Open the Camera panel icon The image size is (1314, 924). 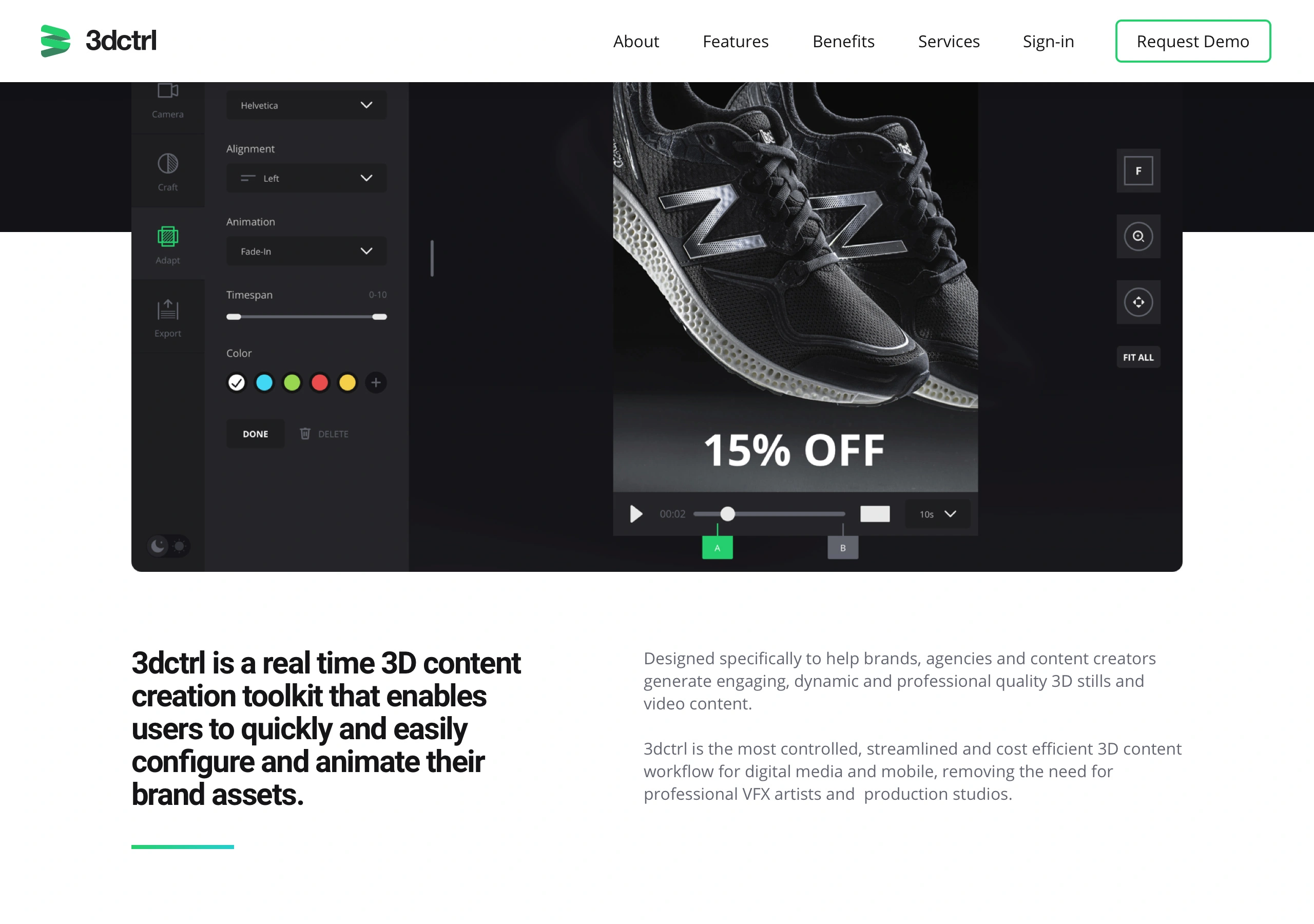point(168,90)
